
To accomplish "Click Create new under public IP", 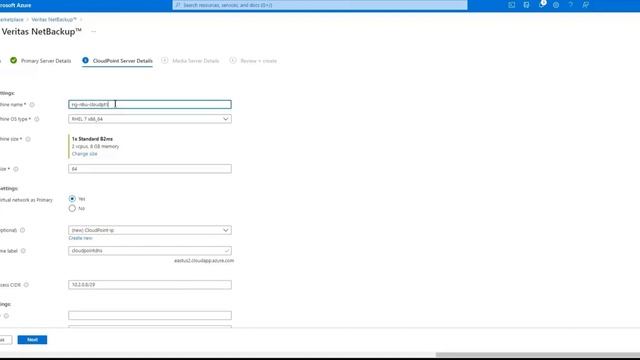I will pyautogui.click(x=80, y=238).
